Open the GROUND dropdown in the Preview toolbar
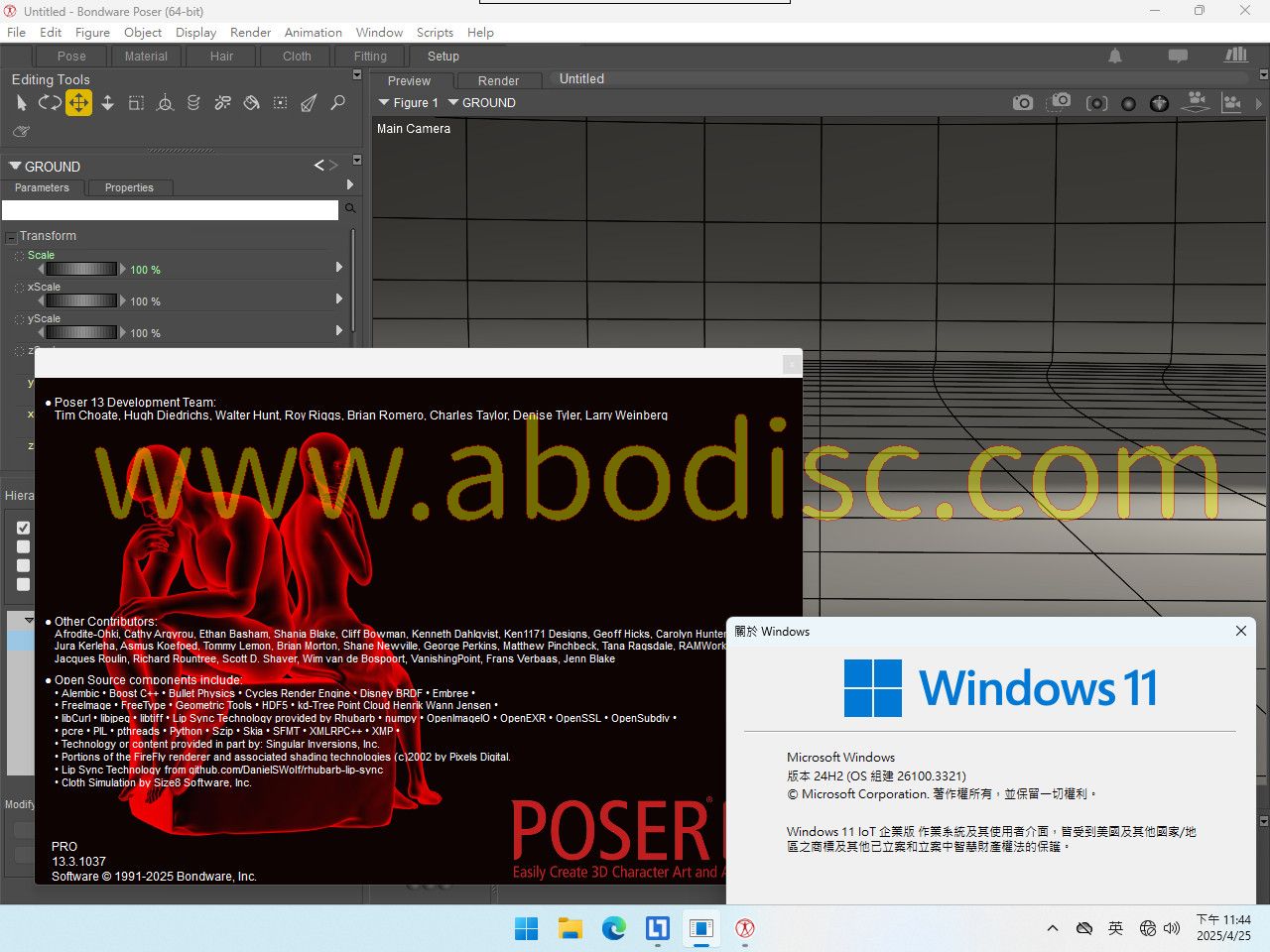Image resolution: width=1270 pixels, height=952 pixels. coord(481,103)
